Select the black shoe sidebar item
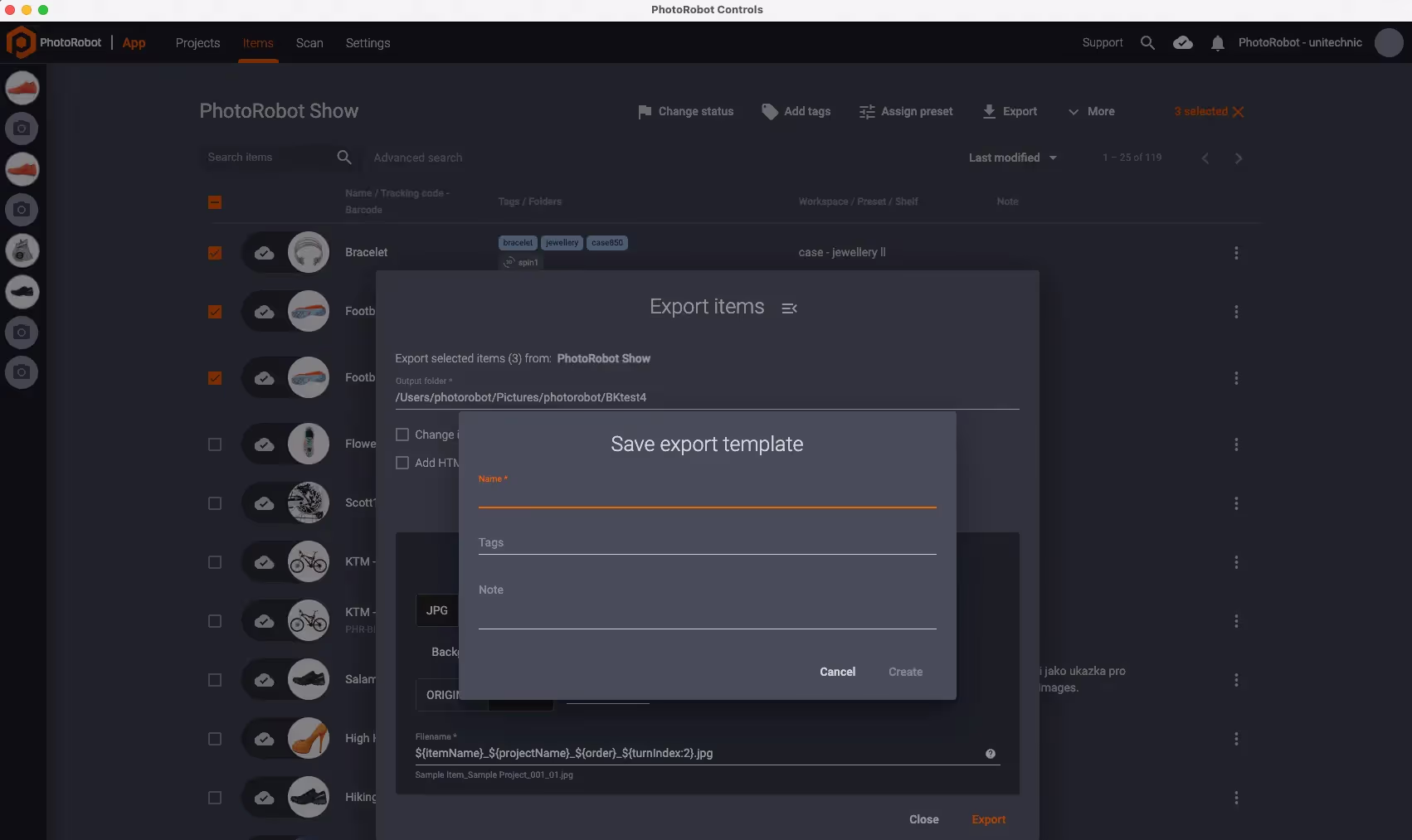Image resolution: width=1412 pixels, height=840 pixels. pos(22,292)
